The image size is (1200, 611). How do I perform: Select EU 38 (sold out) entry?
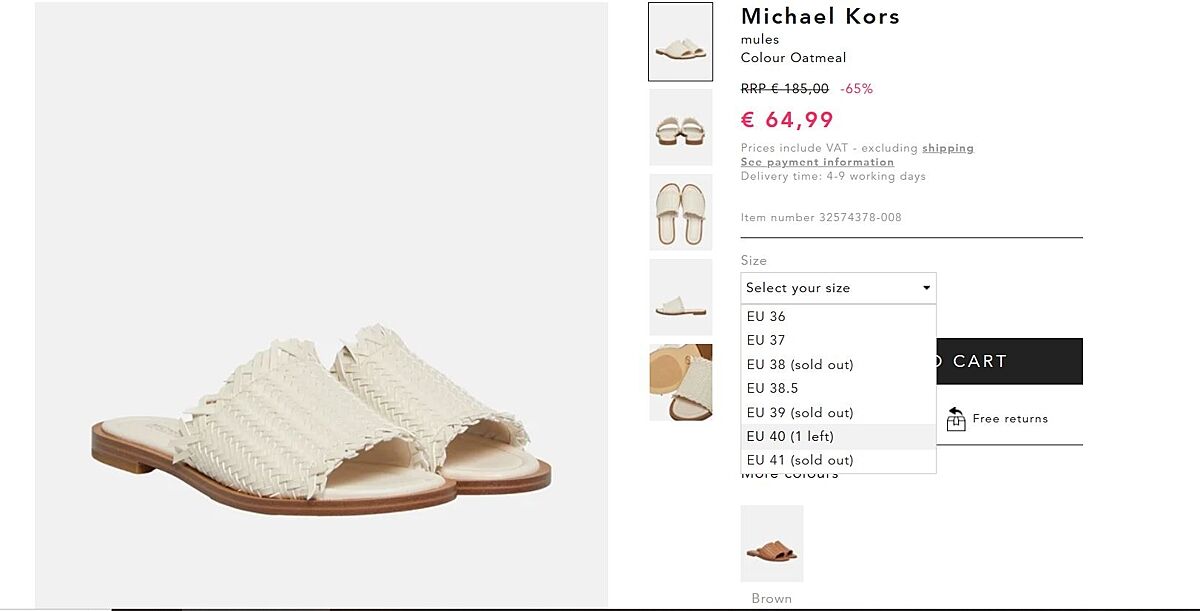click(x=800, y=365)
